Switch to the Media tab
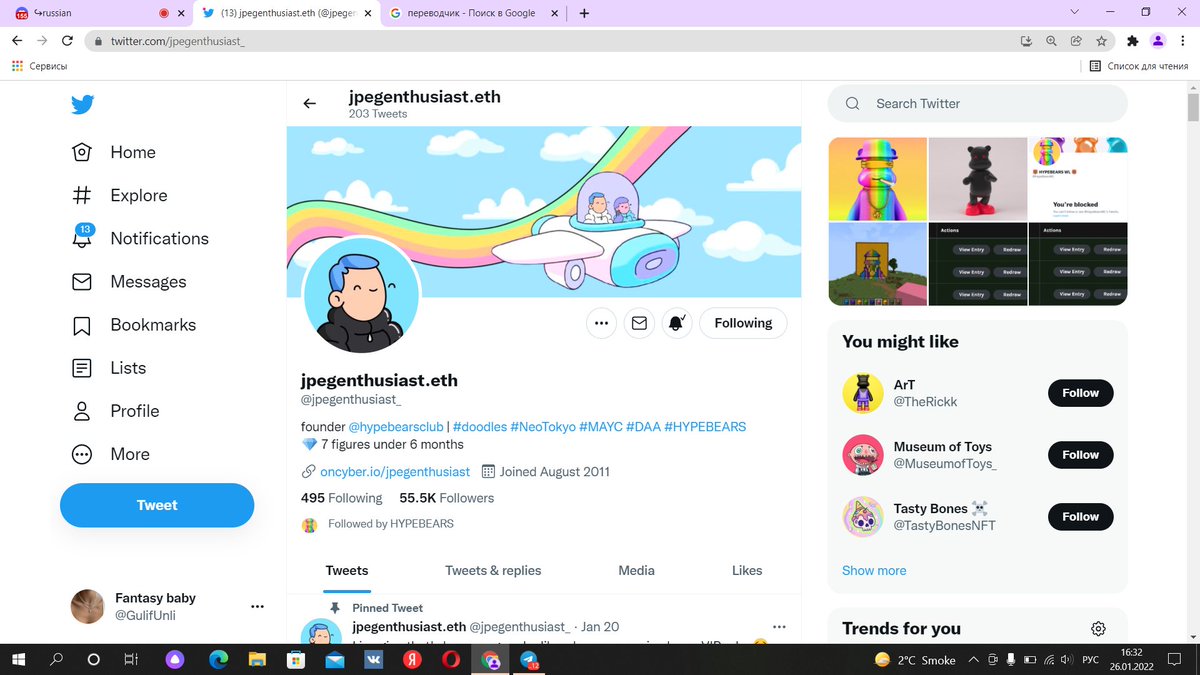 (x=636, y=570)
